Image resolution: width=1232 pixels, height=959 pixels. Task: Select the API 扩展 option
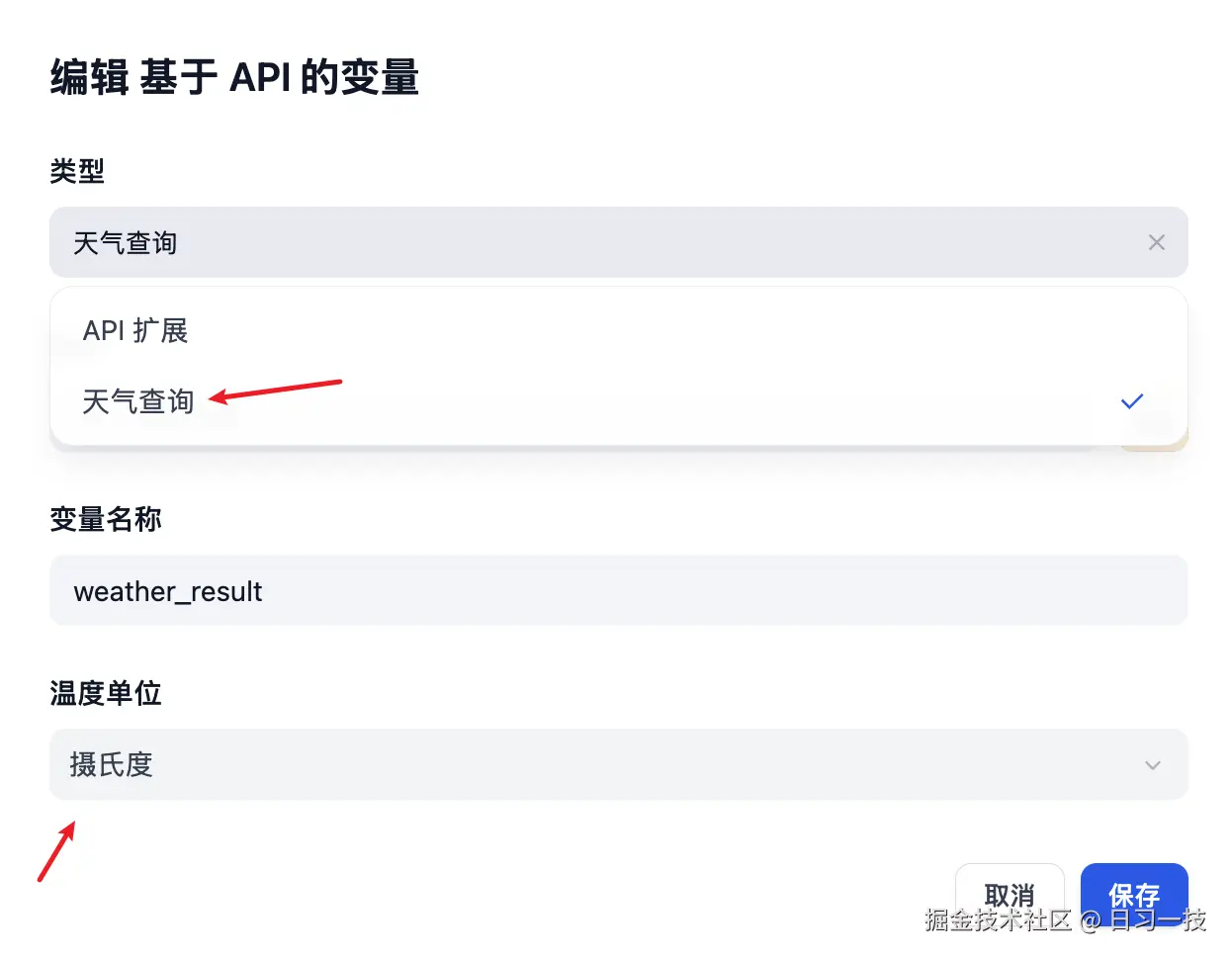(x=134, y=331)
